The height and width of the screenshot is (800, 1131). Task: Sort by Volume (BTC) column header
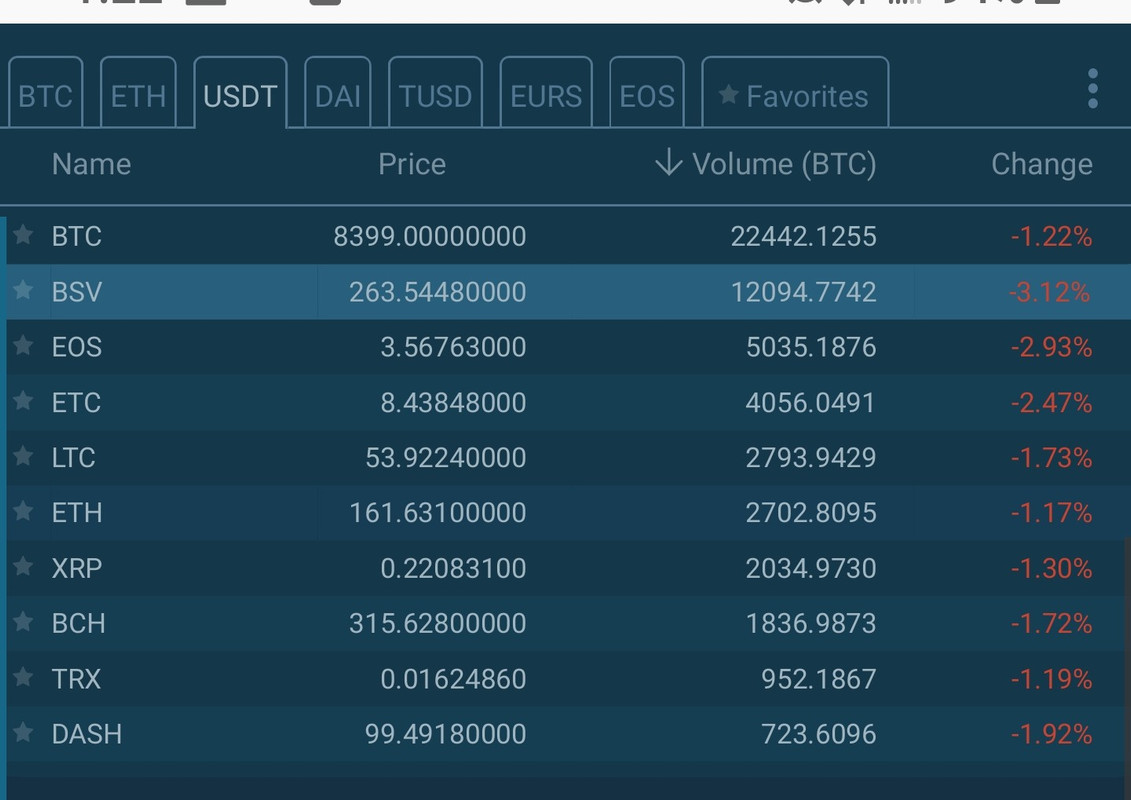click(x=784, y=164)
